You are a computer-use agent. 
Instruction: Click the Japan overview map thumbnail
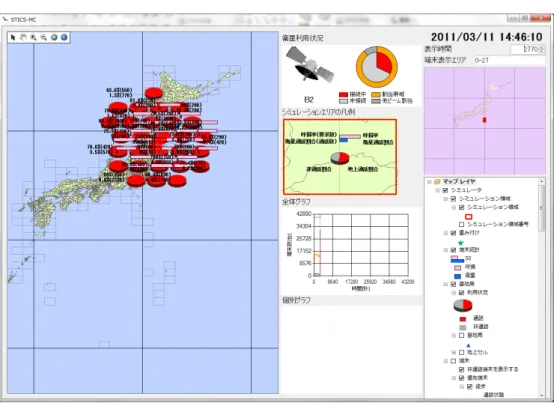pos(485,120)
